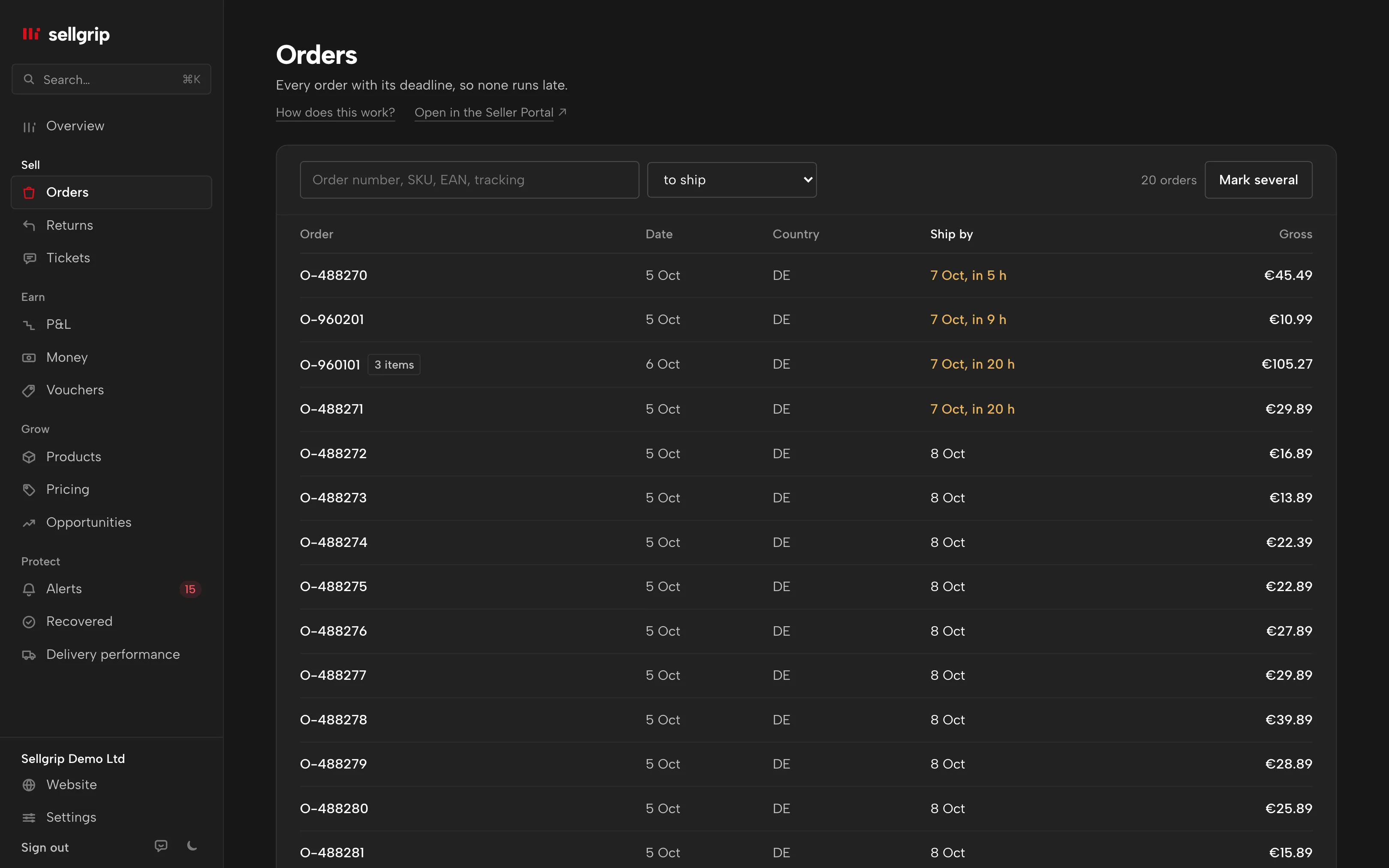Click the Gross column header

pyautogui.click(x=1296, y=234)
